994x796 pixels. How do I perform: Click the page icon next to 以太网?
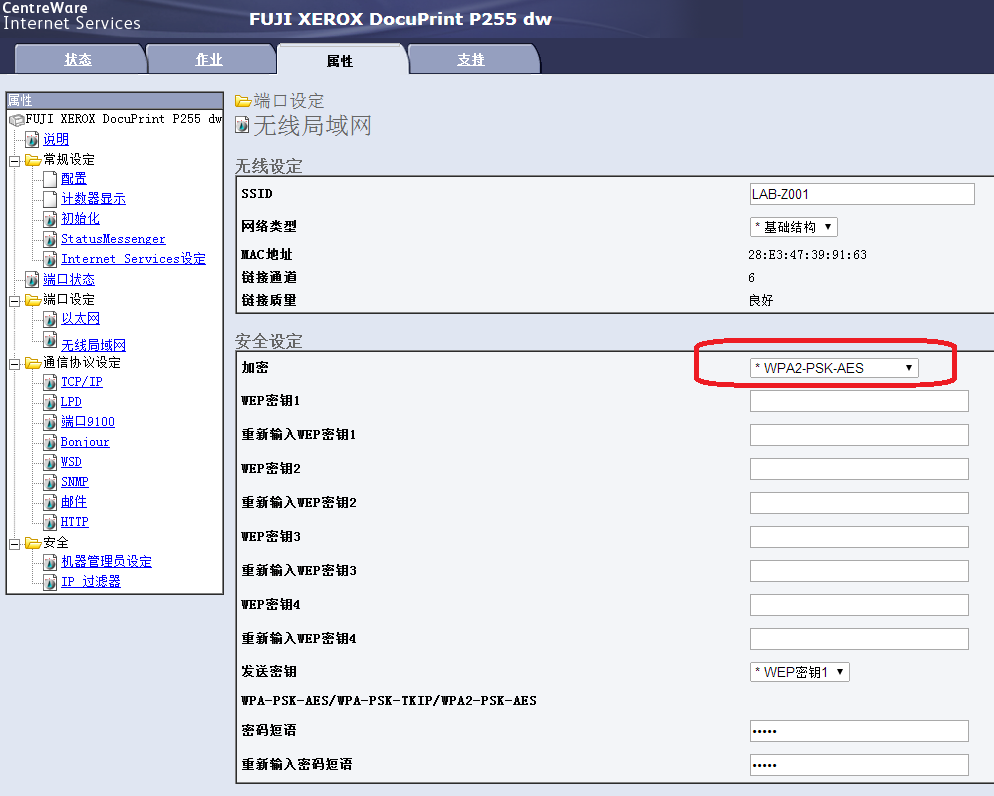click(50, 319)
